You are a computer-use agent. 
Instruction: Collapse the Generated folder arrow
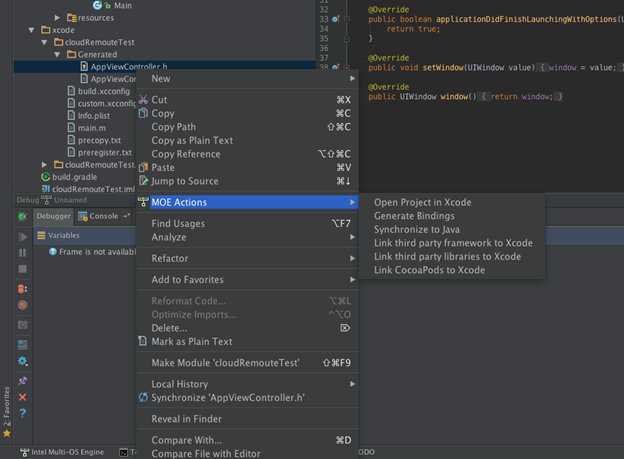click(x=57, y=55)
